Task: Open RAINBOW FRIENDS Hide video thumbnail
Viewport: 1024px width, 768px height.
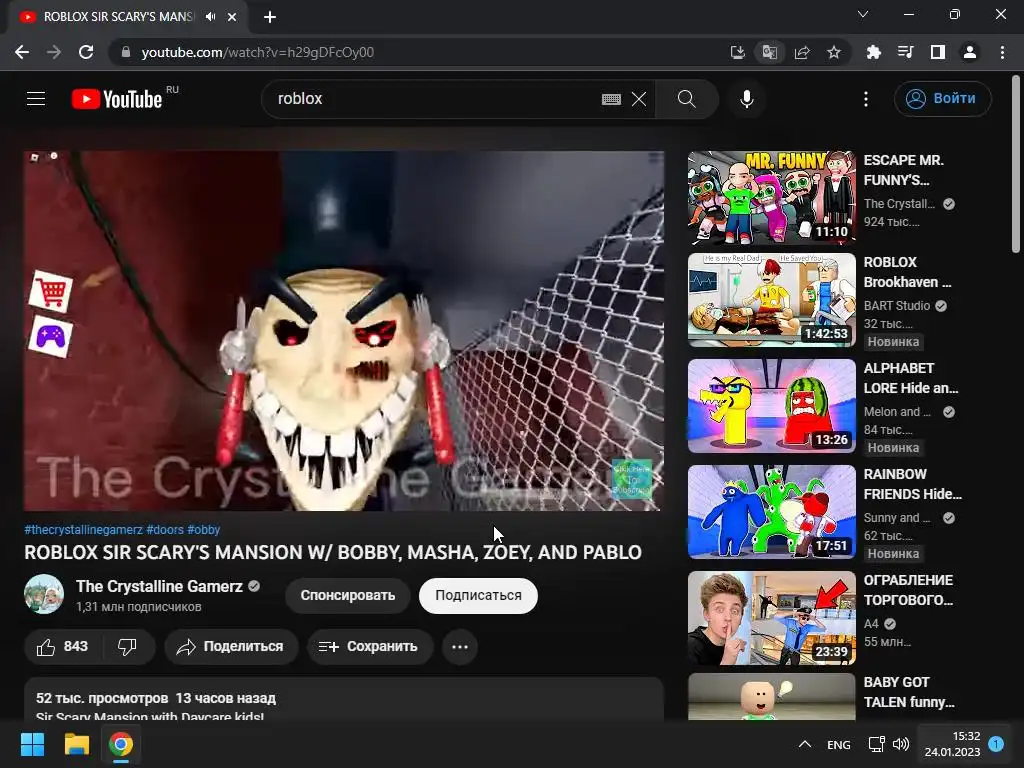Action: pyautogui.click(x=771, y=511)
